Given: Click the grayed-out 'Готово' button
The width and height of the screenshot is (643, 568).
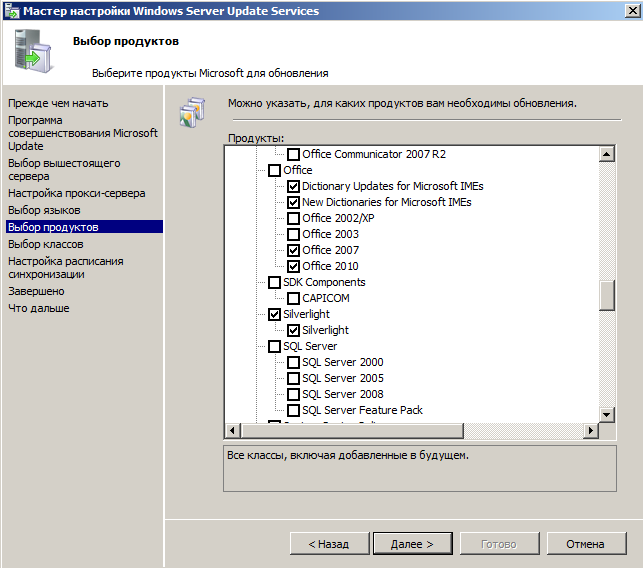Looking at the screenshot, I should click(499, 544).
